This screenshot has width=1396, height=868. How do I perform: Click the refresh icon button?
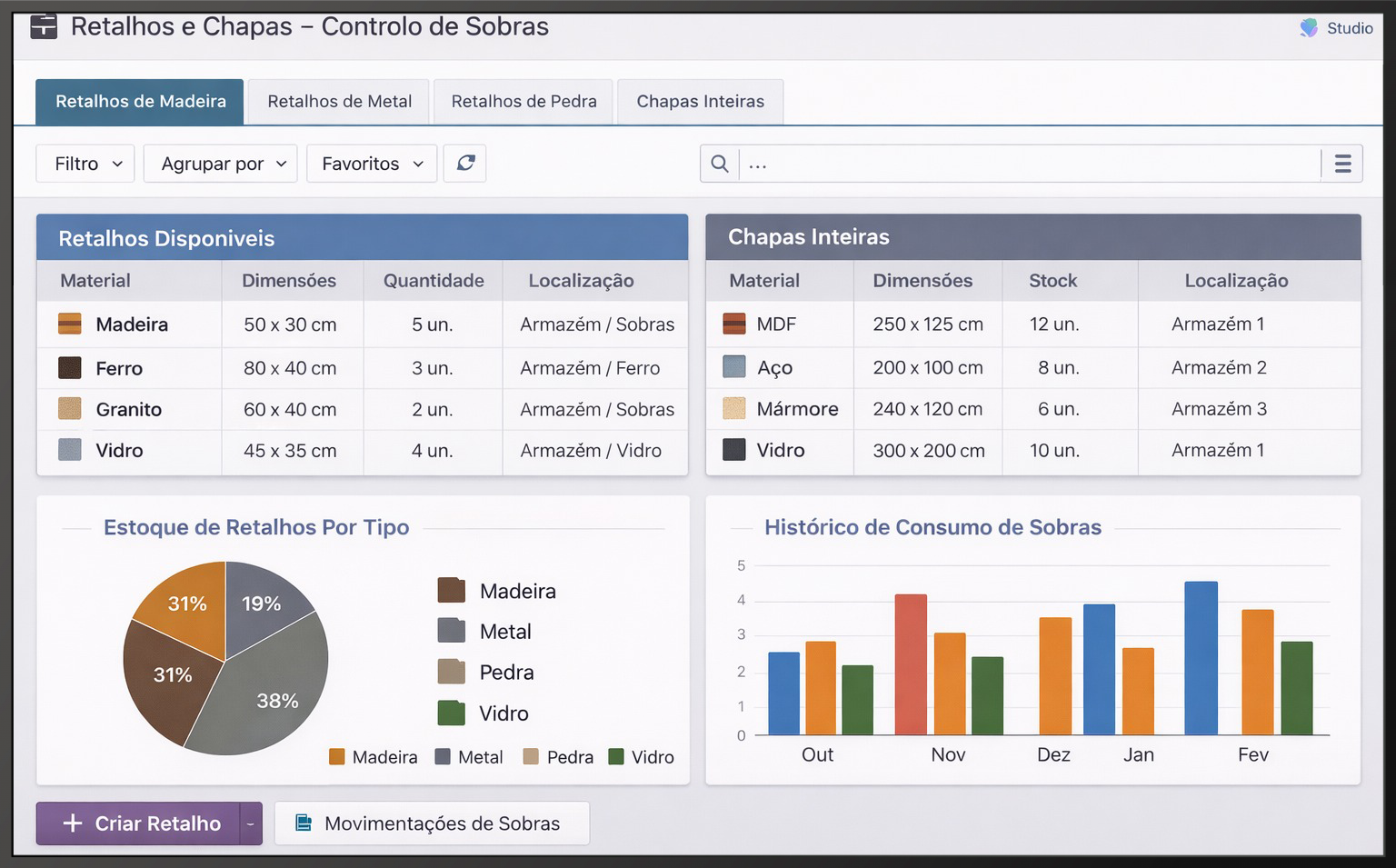pos(465,164)
